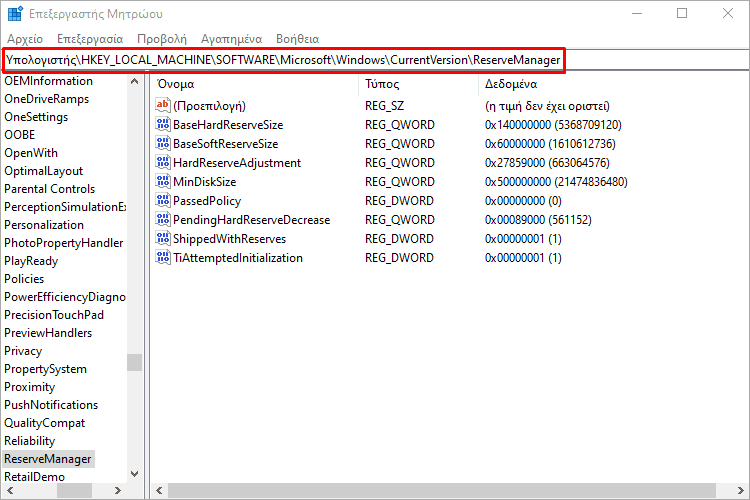The image size is (750, 500).
Task: Select the Policies key
Action: pos(24,279)
